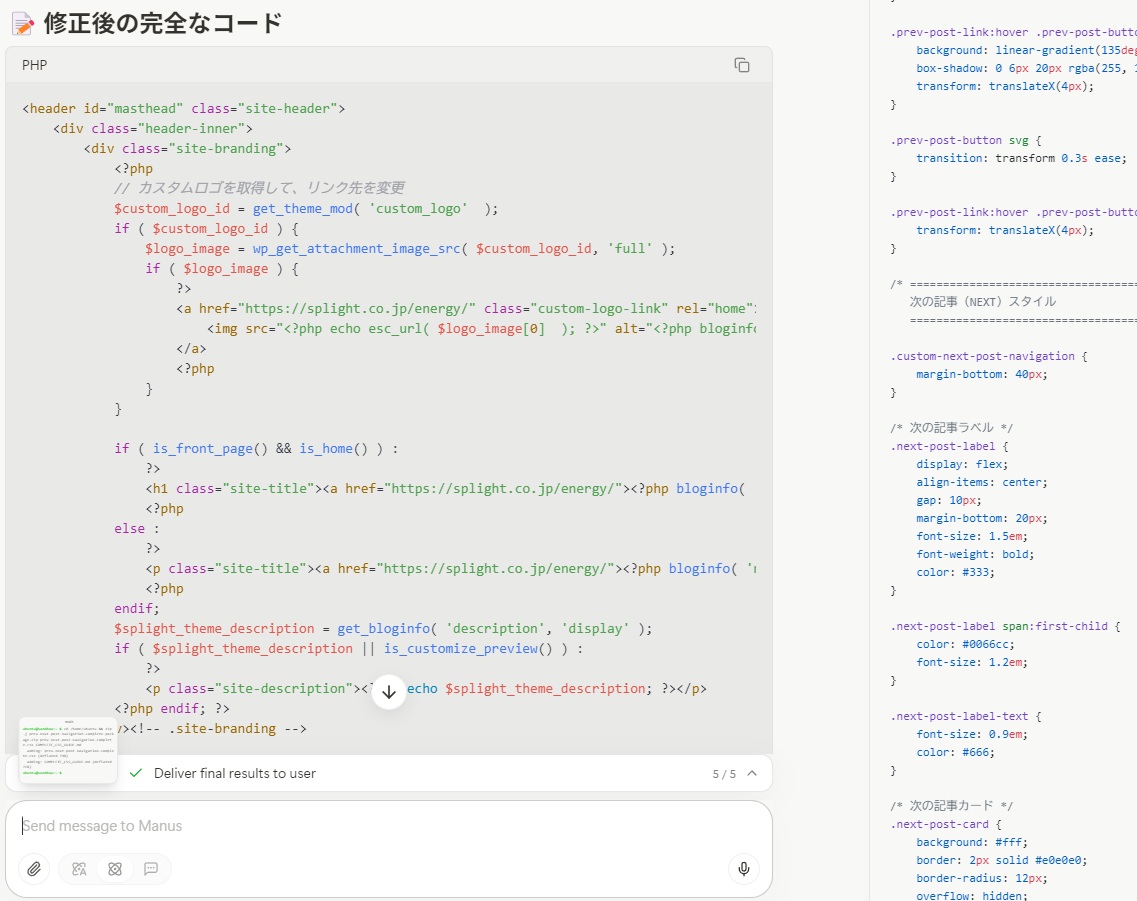Collapse the task progress chevron
This screenshot has width=1137, height=901.
coord(752,773)
